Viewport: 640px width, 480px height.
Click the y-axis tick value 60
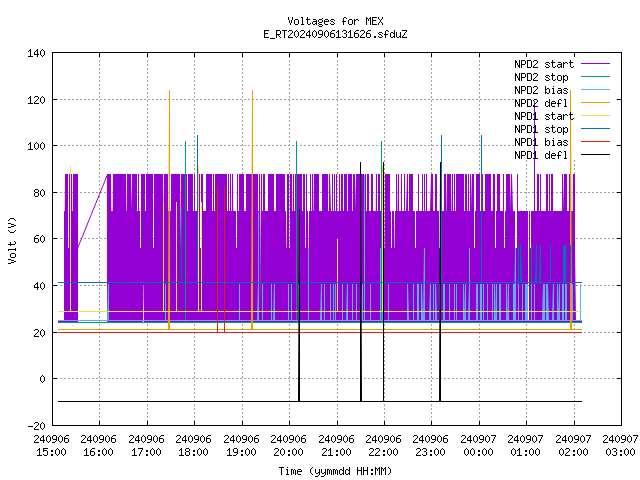(39, 239)
